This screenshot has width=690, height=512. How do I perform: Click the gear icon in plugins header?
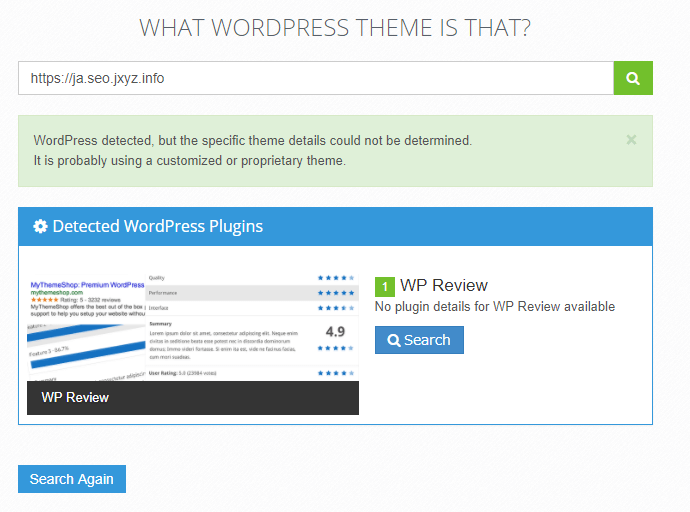[40, 226]
